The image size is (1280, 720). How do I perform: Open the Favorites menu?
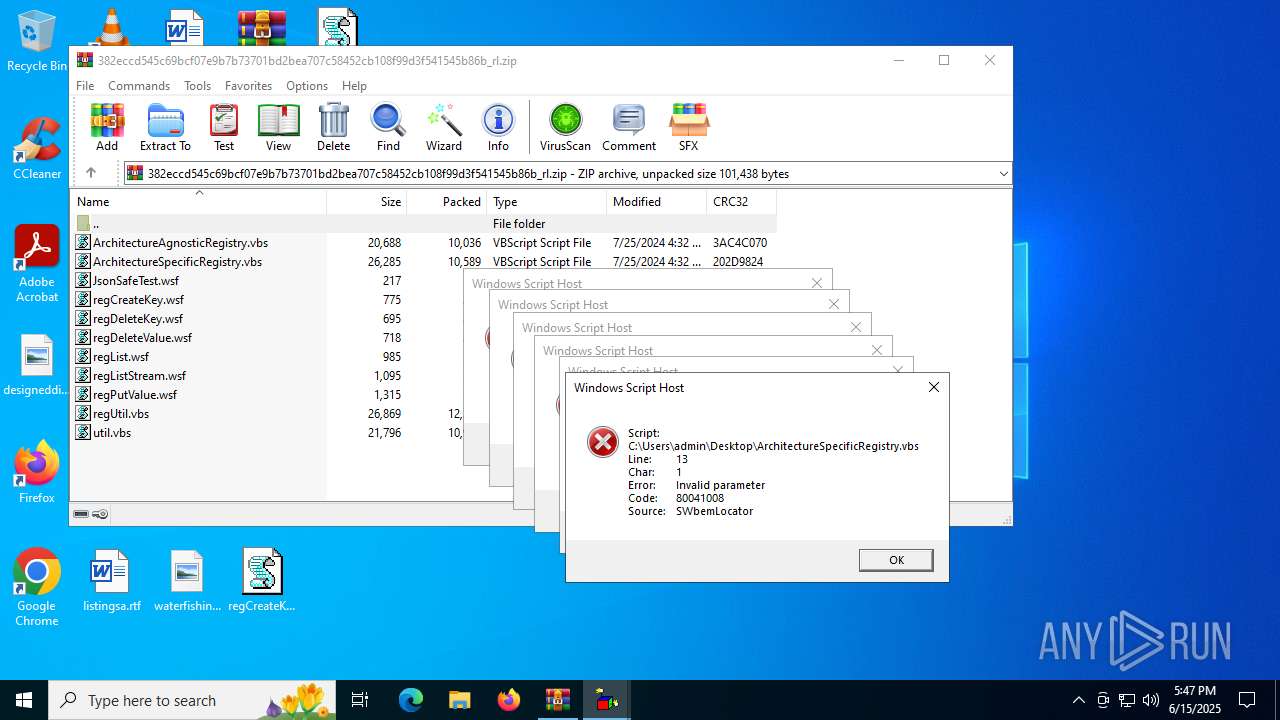coord(248,86)
